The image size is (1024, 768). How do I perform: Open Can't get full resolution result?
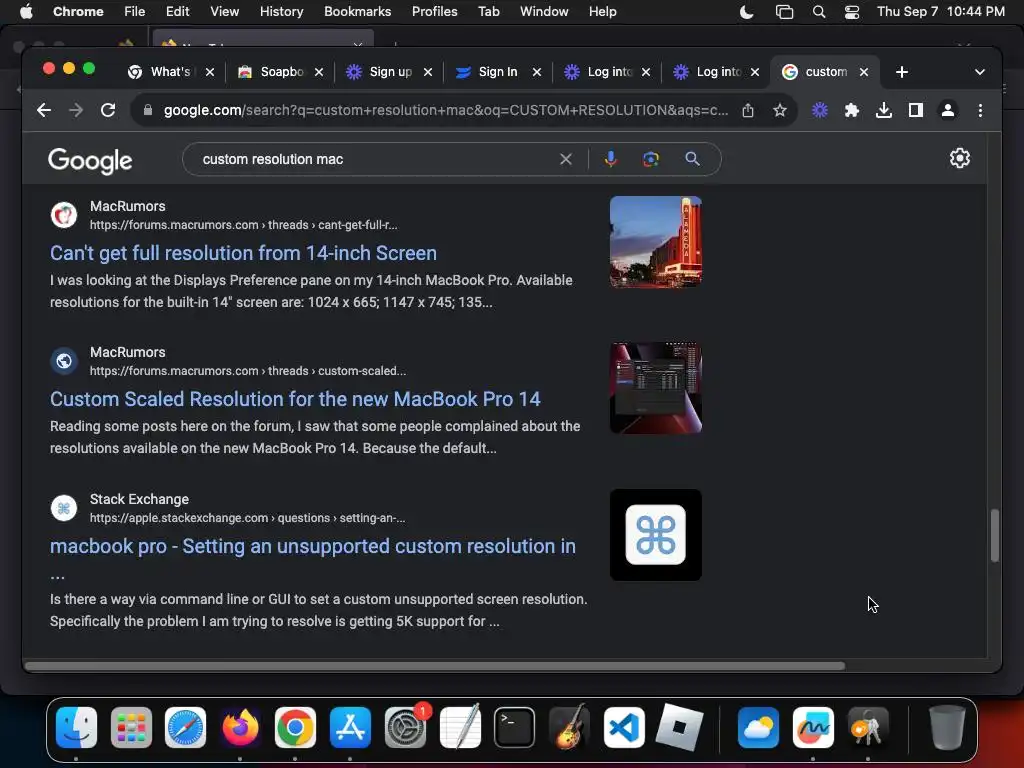[x=244, y=253]
